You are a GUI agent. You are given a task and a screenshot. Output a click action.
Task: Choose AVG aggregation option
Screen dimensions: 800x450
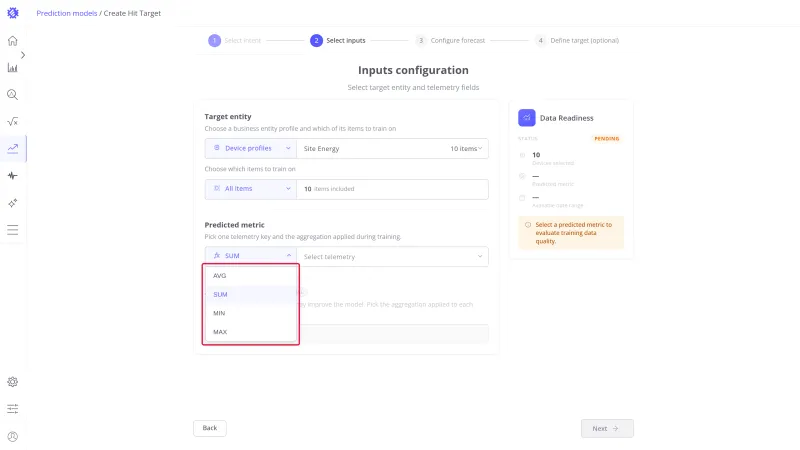click(x=251, y=276)
